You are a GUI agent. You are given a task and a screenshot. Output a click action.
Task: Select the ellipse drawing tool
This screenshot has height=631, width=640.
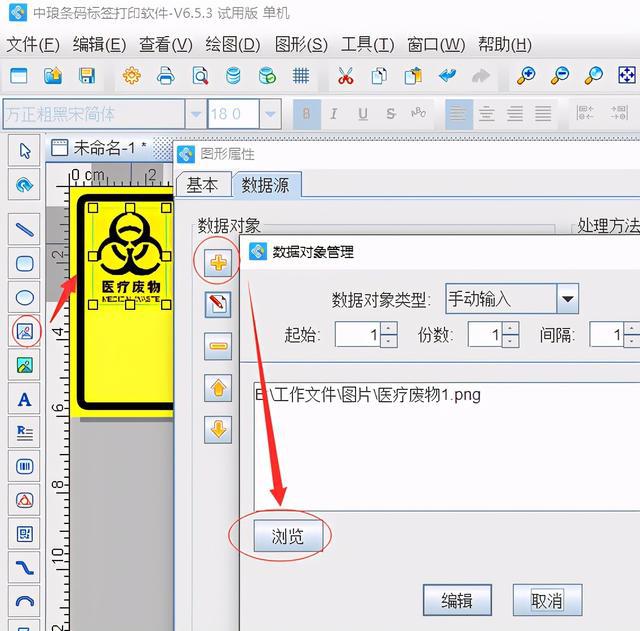tap(24, 298)
